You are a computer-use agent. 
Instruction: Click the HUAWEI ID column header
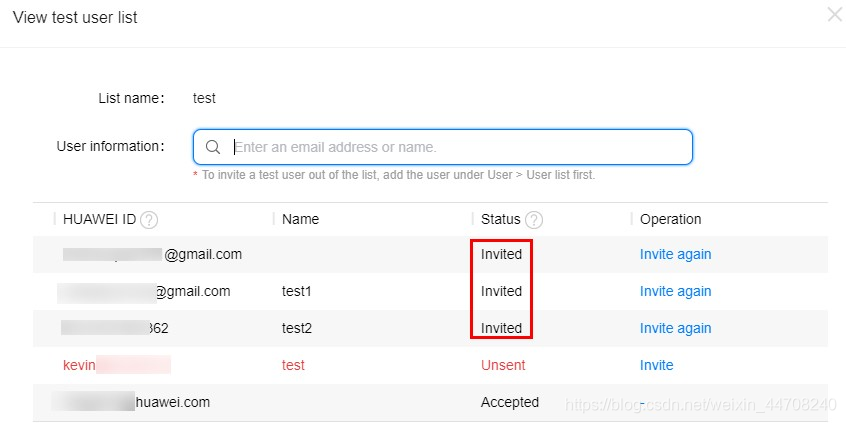(99, 220)
